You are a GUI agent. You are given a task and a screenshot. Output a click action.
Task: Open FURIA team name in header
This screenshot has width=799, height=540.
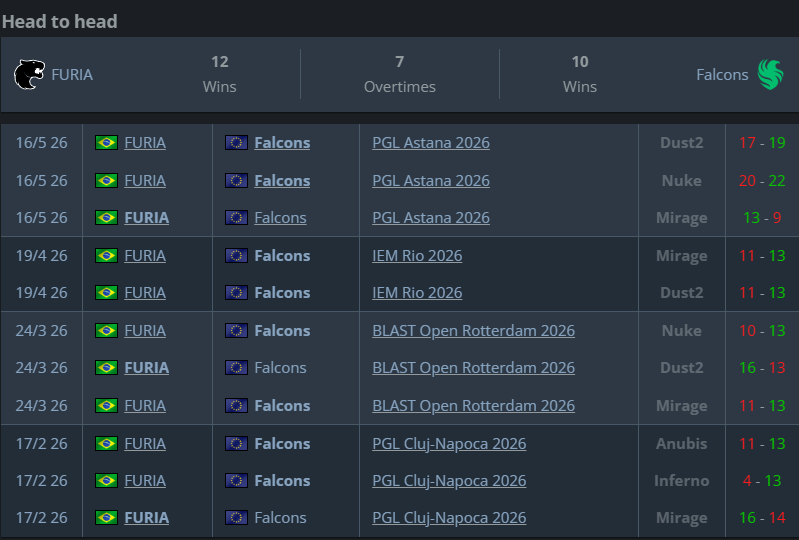[72, 74]
